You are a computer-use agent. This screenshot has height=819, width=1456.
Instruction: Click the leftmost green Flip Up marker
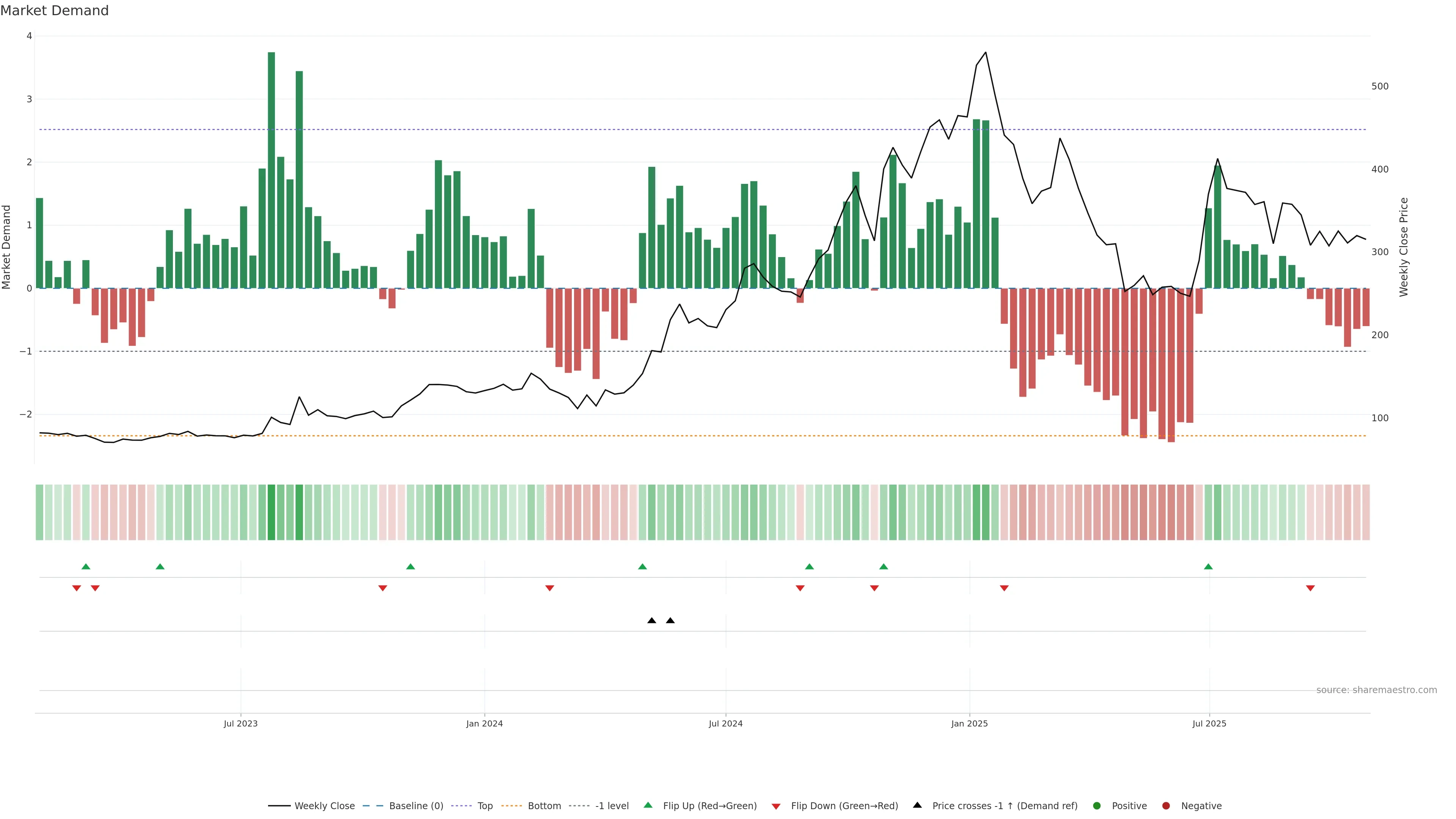point(86,567)
